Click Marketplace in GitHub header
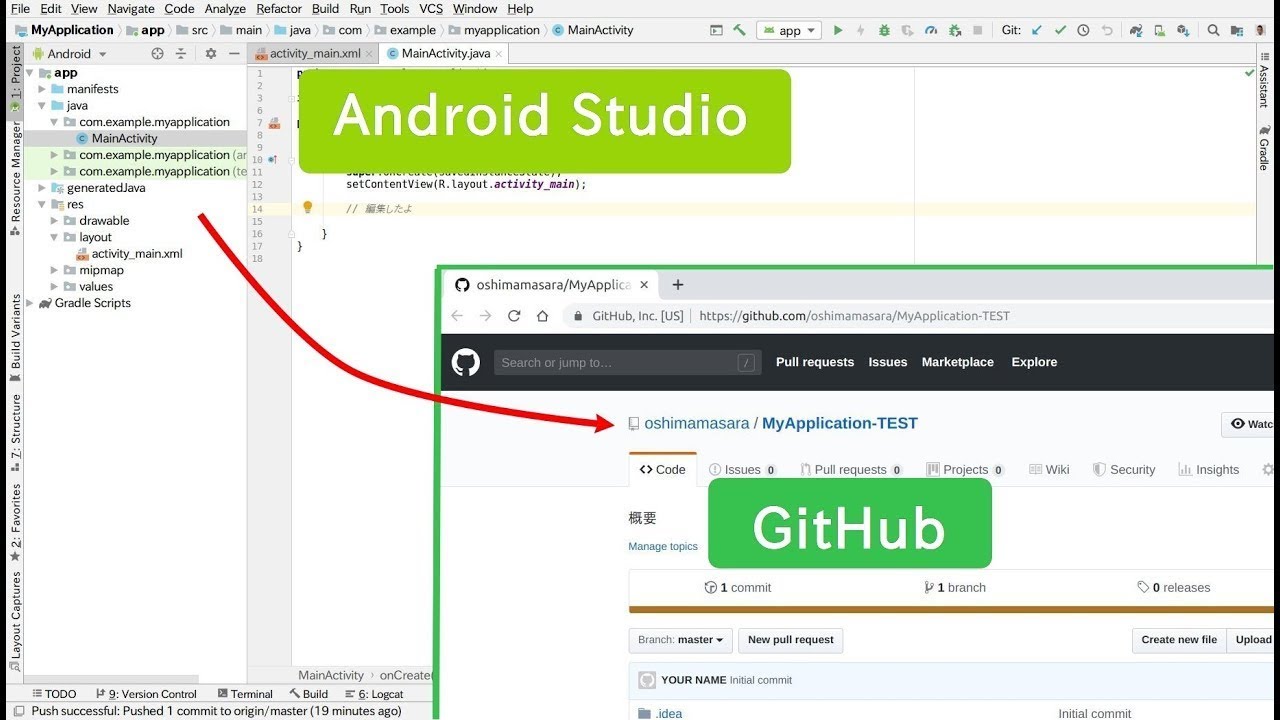 (x=958, y=362)
